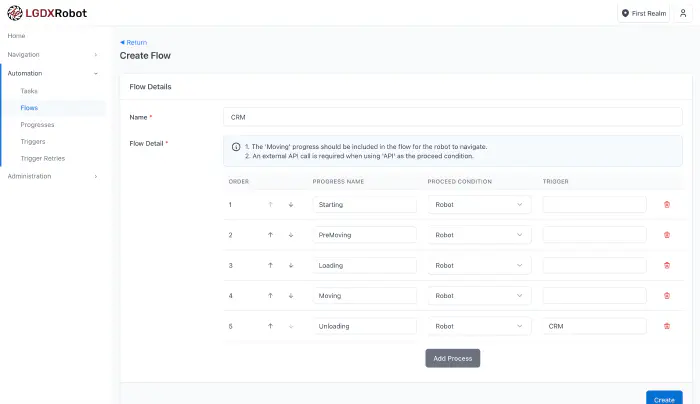700x404 pixels.
Task: Move Starting row down with arrow
Action: click(291, 204)
